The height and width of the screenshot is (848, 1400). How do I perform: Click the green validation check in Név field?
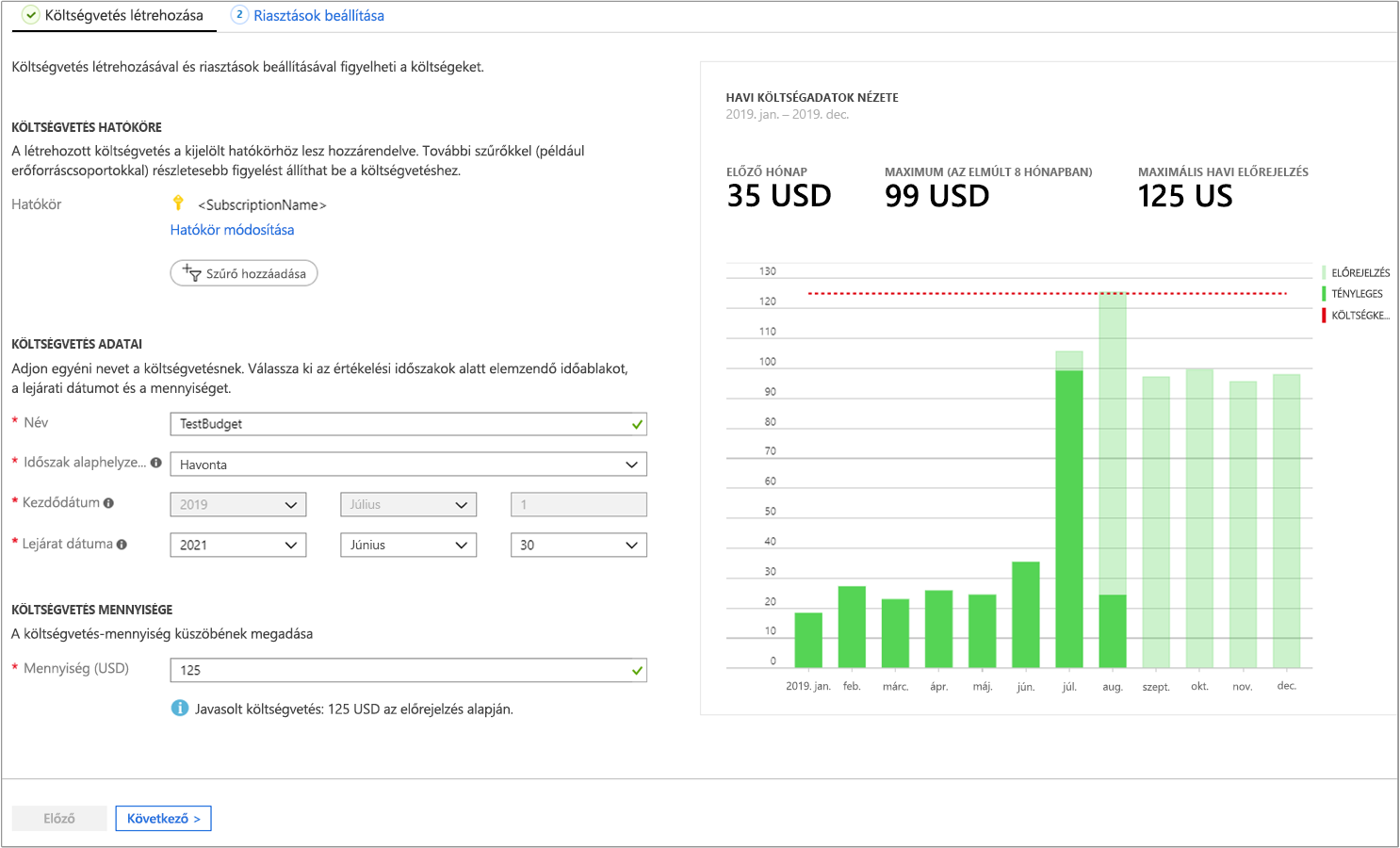(638, 425)
